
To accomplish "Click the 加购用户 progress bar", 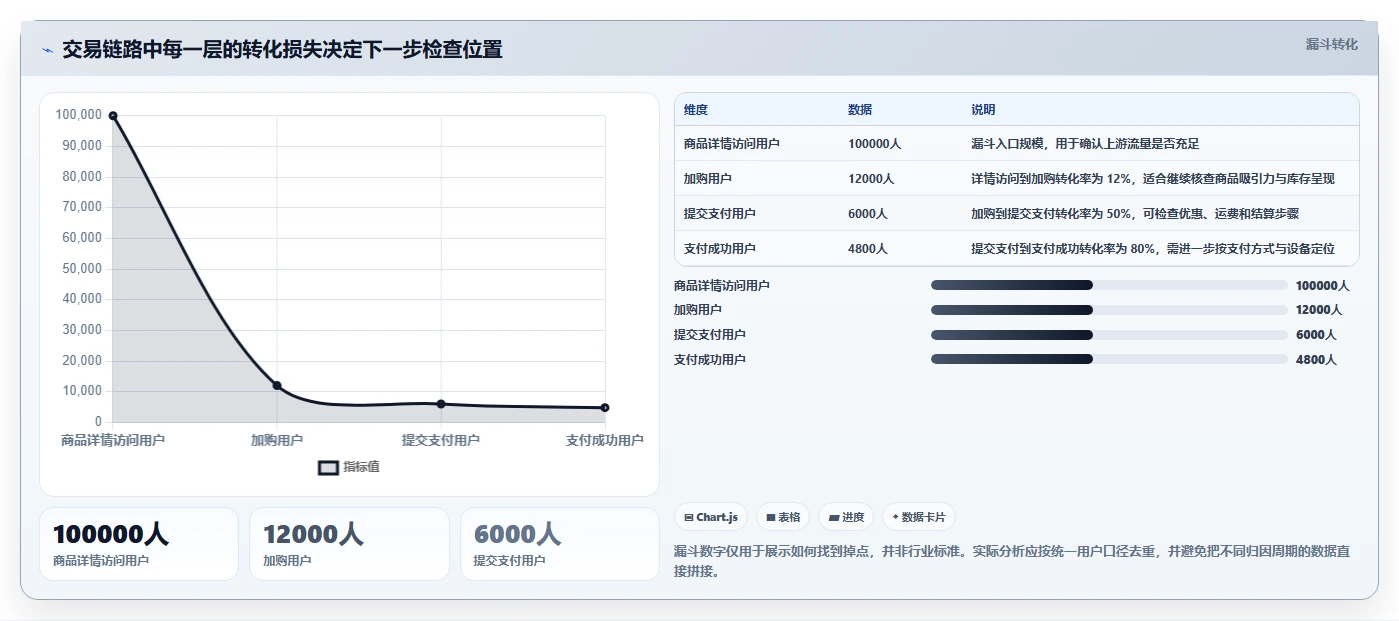I will pyautogui.click(x=1109, y=310).
